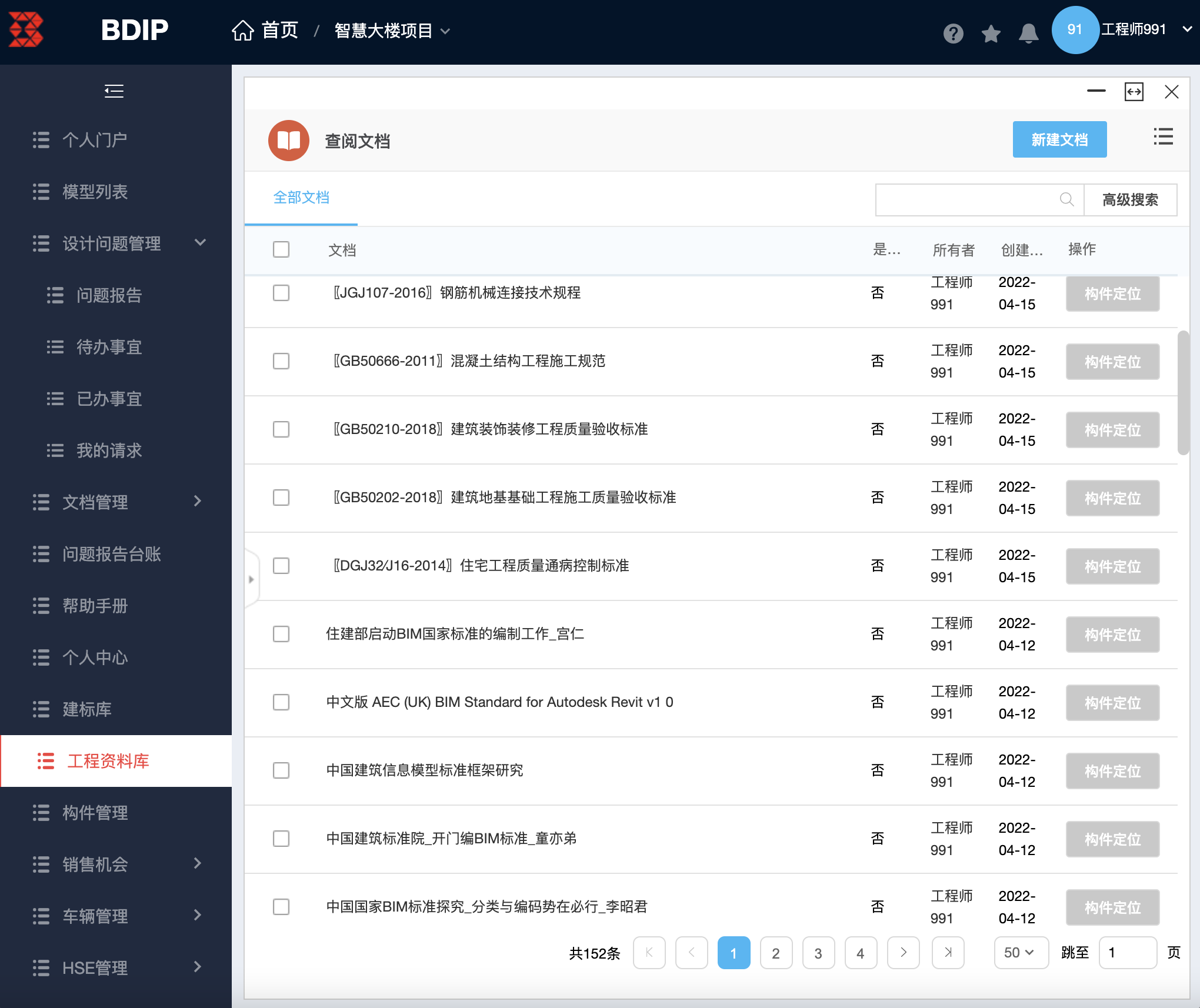Click the list icon beside 个人门户

point(41,140)
